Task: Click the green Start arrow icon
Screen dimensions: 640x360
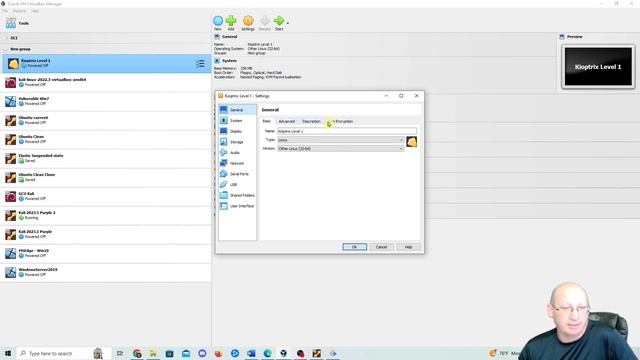Action: (x=279, y=21)
